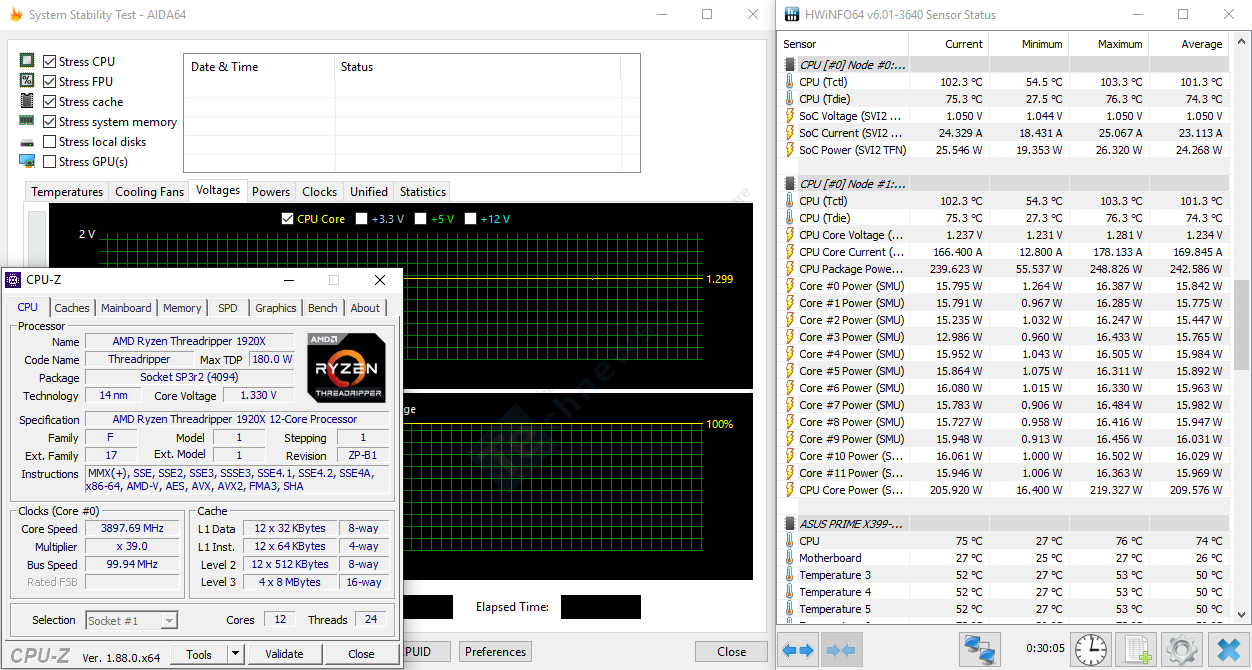
Task: Enable +12 V graph checkbox
Action: pos(470,218)
